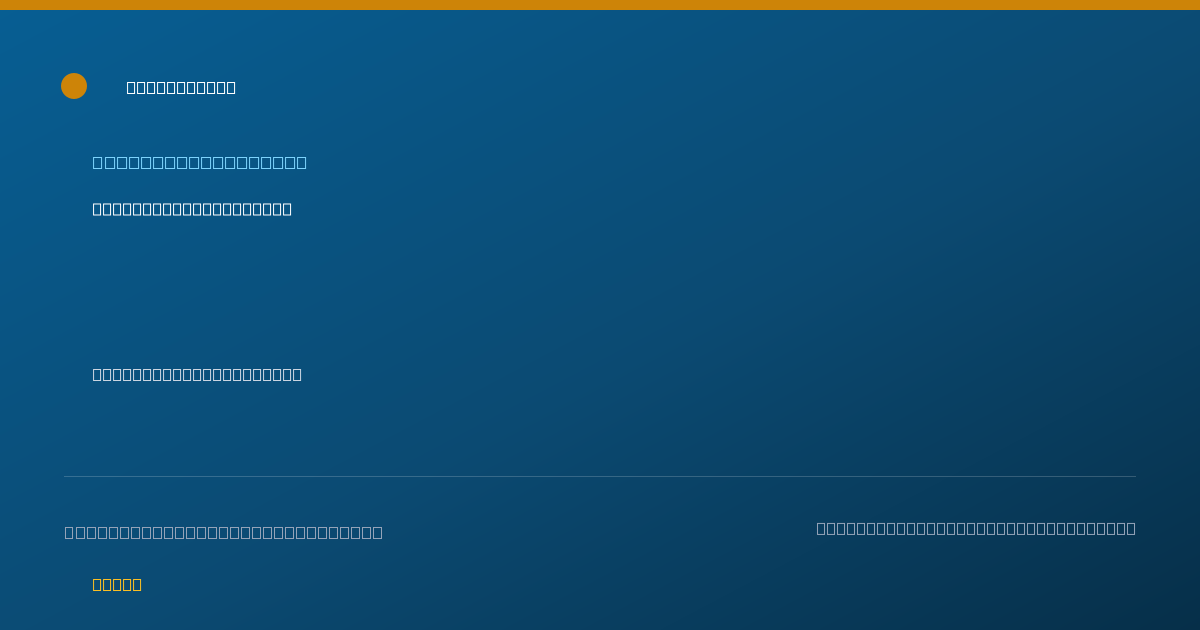Viewport: 1200px width, 630px height.
Task: Click the last character of the white title text
Action: [x=231, y=88]
